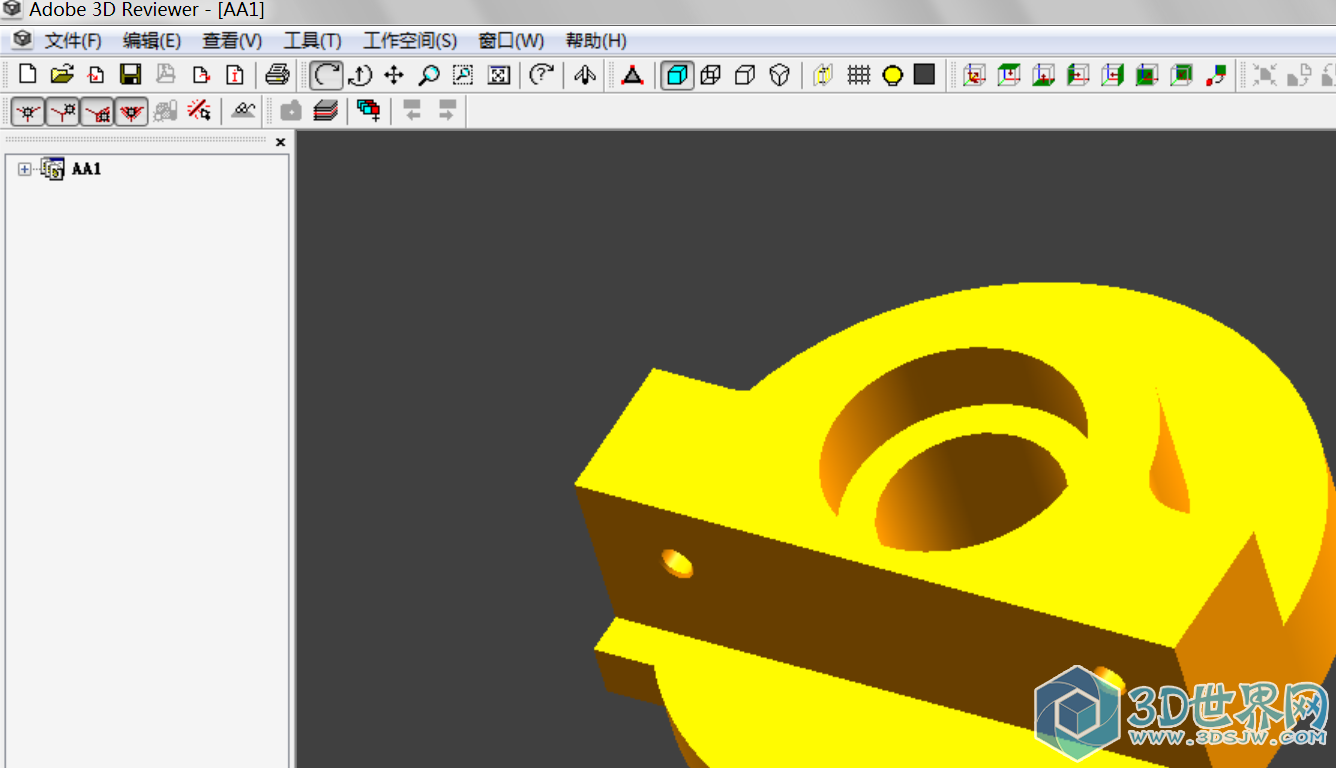
Task: Open the 查看(V) menu
Action: click(x=232, y=40)
